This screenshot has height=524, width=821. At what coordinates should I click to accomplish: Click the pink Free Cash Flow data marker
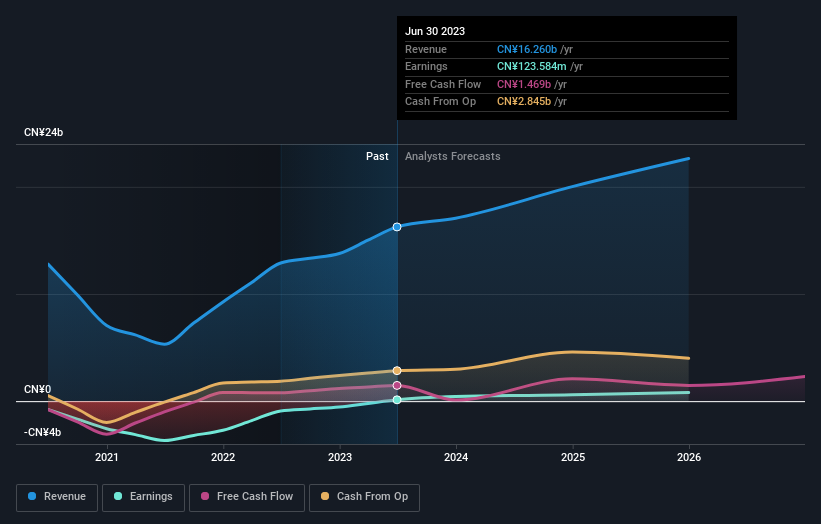pos(397,385)
